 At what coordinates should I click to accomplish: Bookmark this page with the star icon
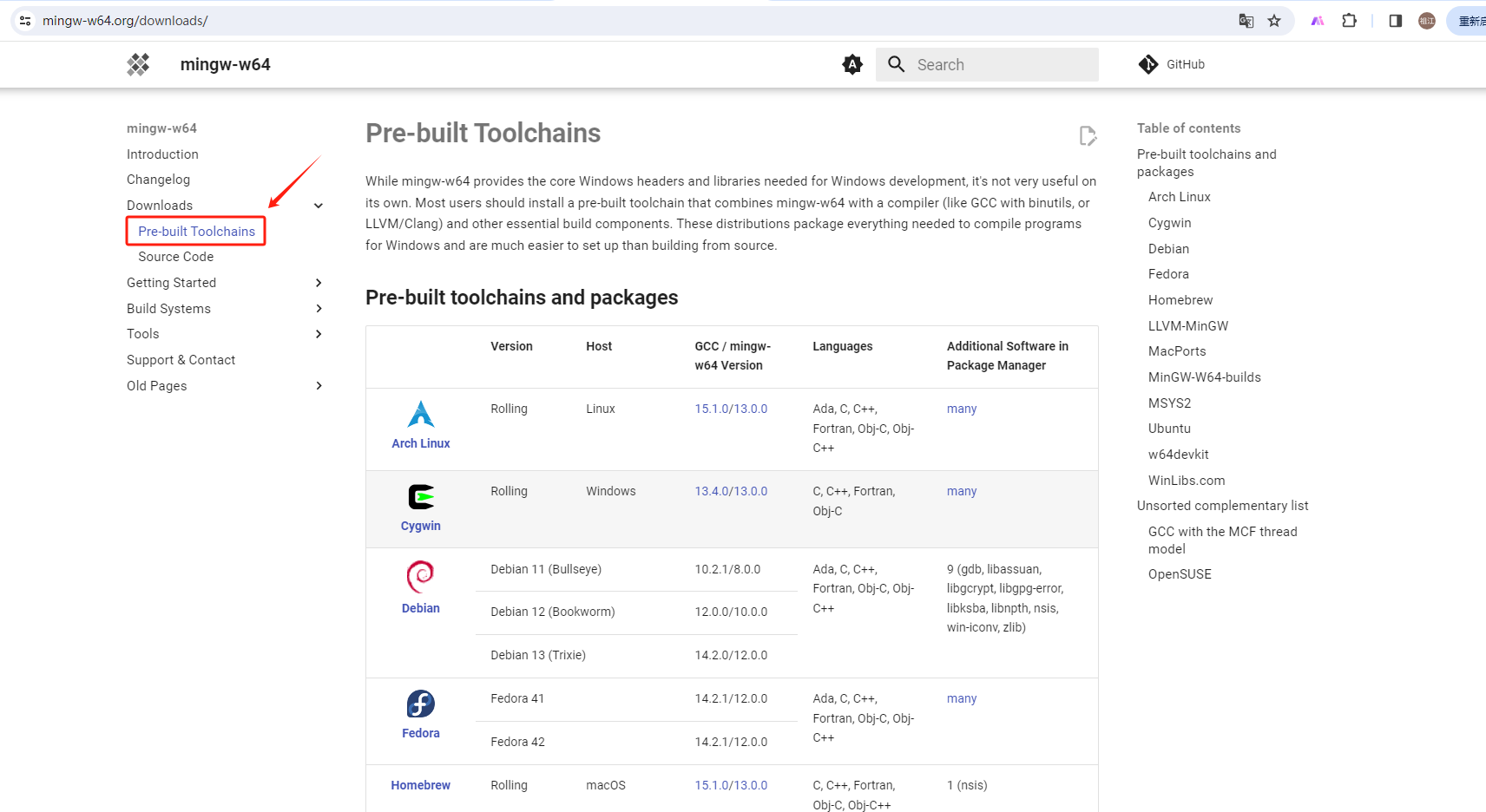[x=1274, y=21]
